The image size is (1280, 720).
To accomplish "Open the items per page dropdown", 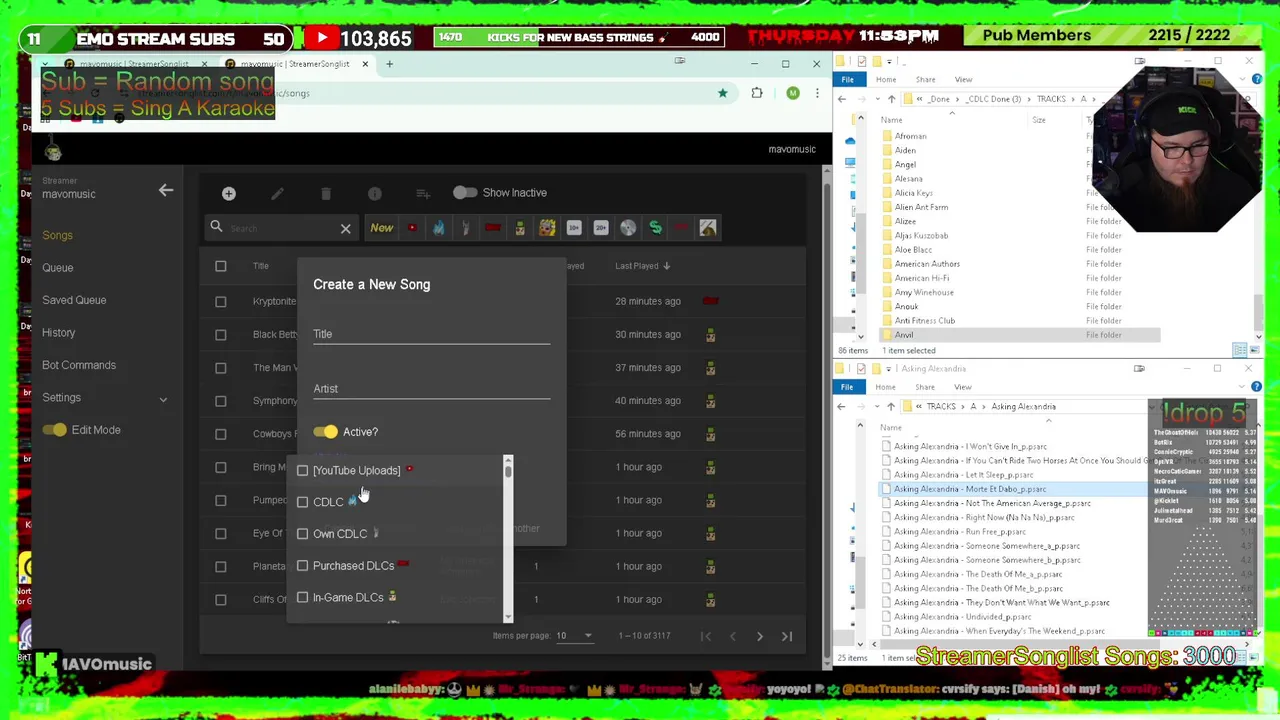I will (574, 636).
